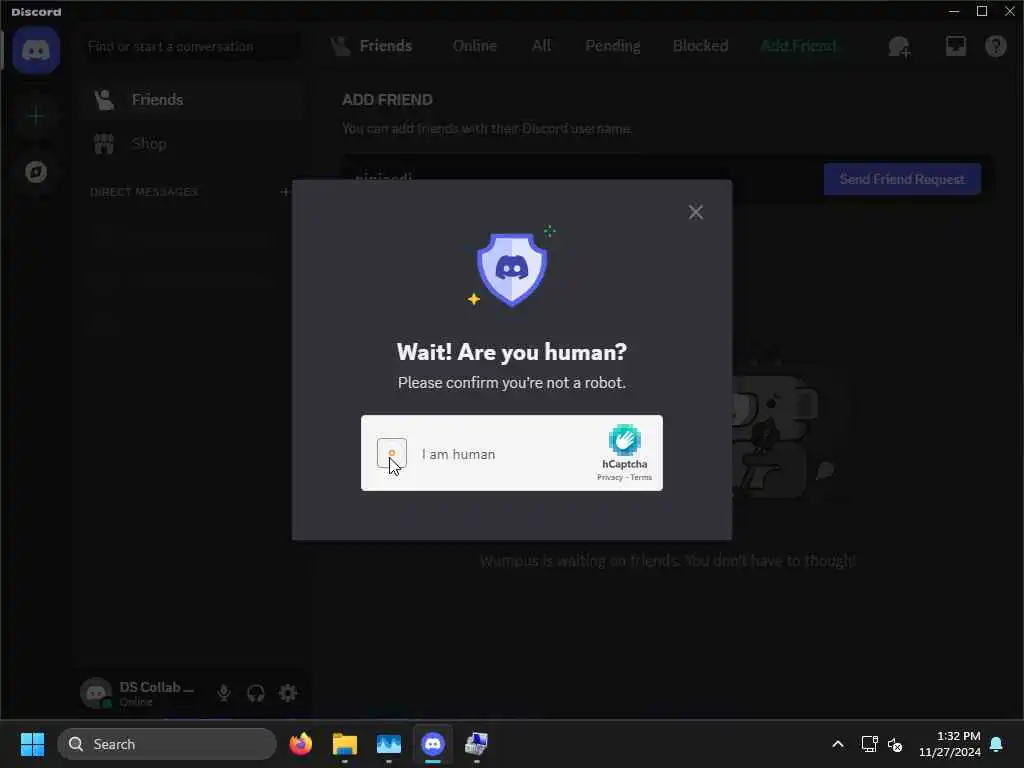Open the notifications bell icon

(997, 744)
